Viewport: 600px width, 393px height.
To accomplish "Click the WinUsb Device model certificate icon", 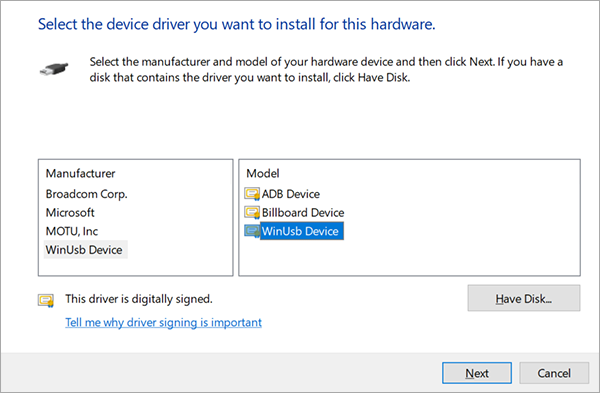I will (x=252, y=231).
